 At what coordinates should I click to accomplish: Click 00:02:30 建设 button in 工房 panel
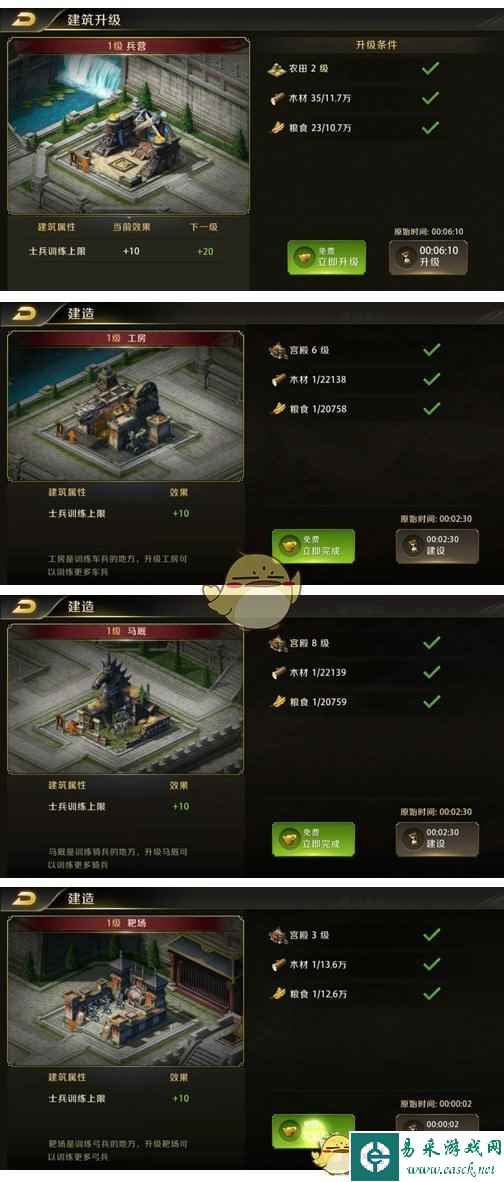click(x=437, y=546)
